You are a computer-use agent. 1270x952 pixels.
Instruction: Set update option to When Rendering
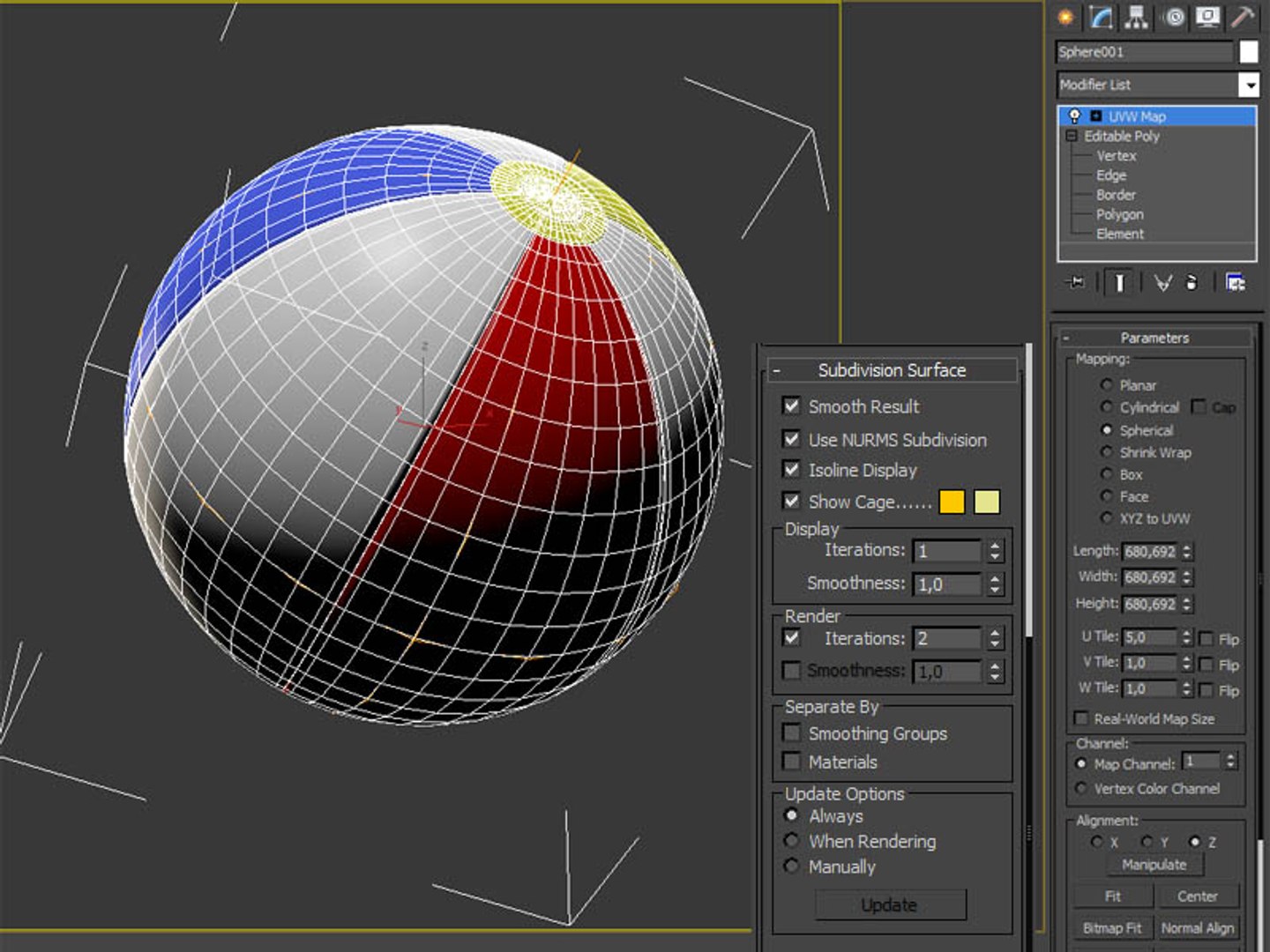tap(792, 841)
